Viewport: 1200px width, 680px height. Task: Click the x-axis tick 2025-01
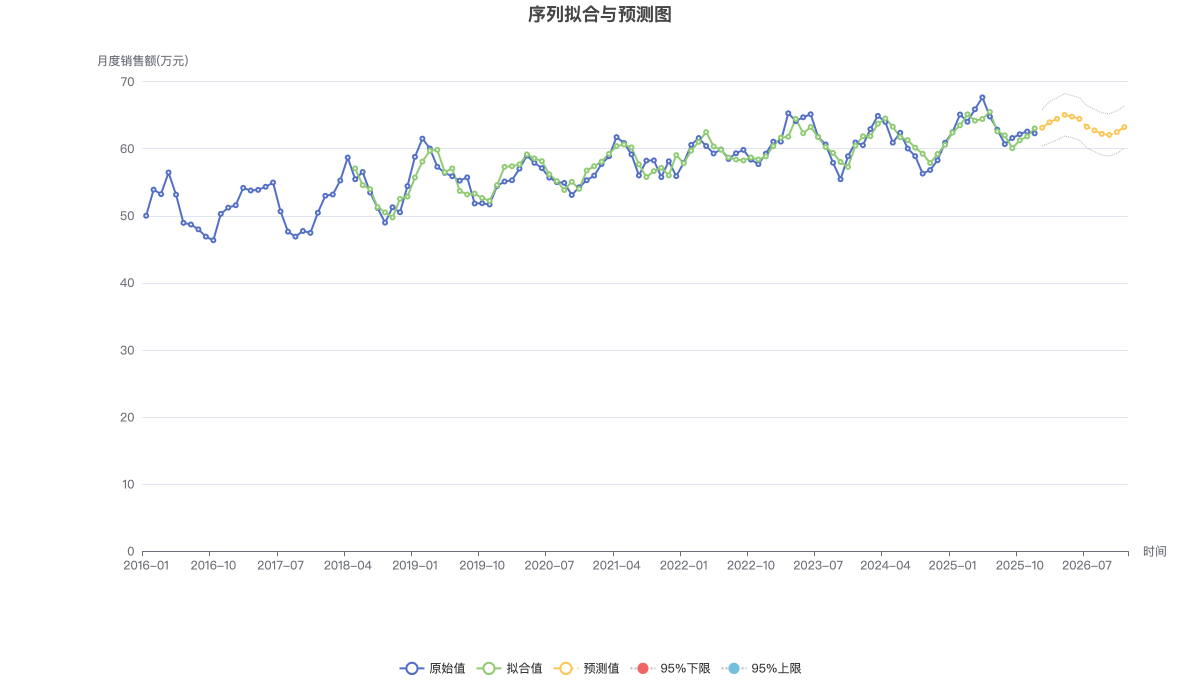(x=952, y=565)
